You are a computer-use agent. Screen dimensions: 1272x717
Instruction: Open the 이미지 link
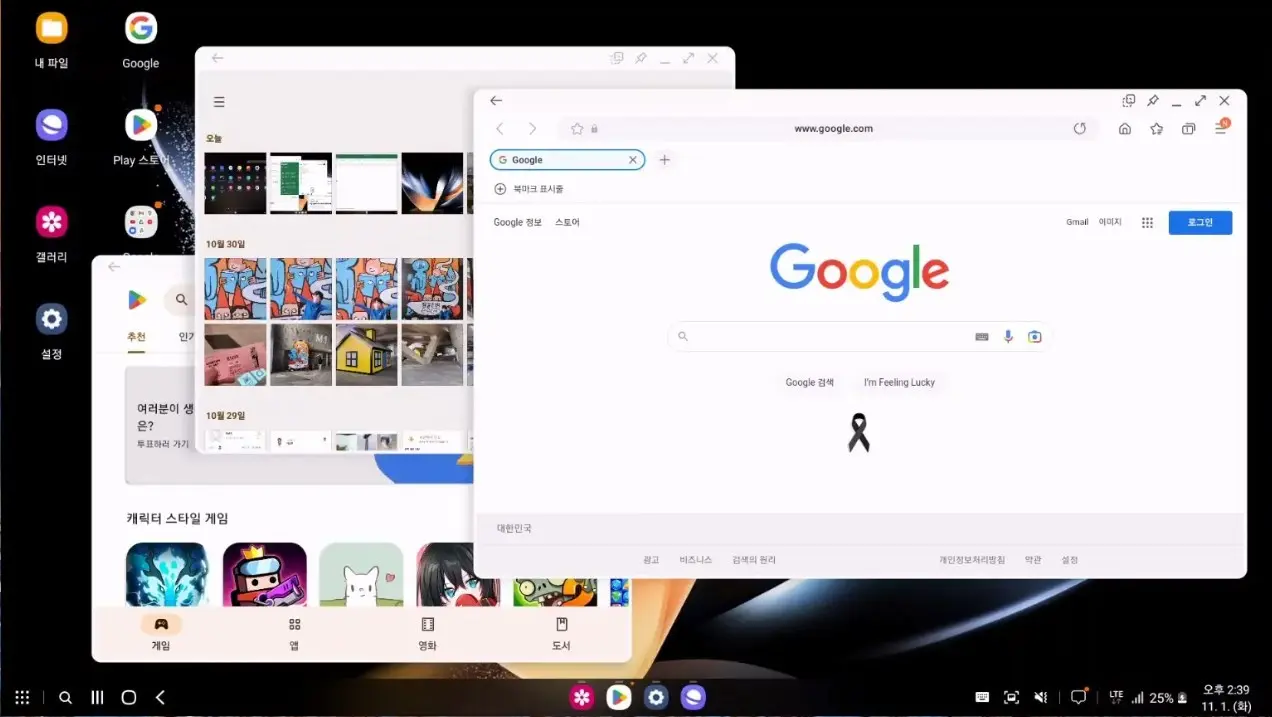(x=1110, y=222)
